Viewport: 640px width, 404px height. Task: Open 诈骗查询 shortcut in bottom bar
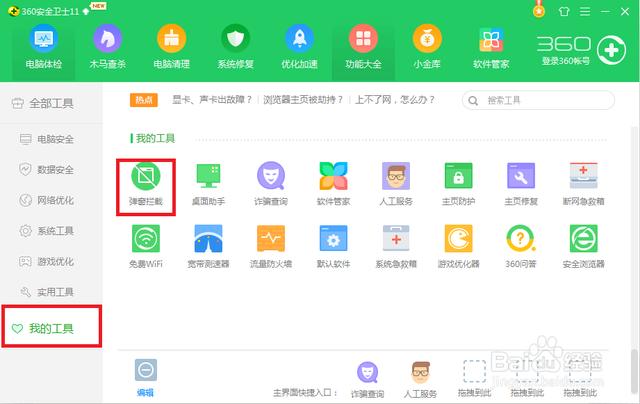(367, 380)
